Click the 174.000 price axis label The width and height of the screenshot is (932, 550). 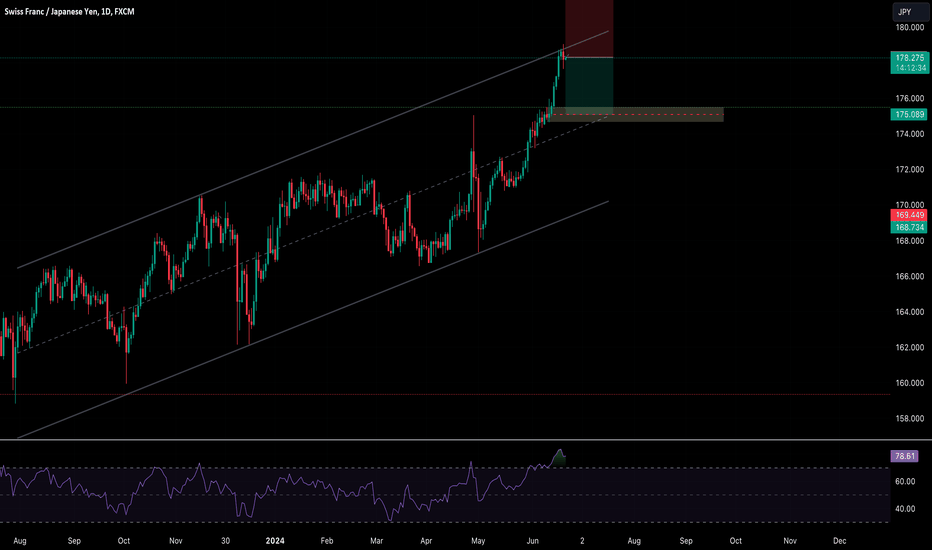(909, 134)
